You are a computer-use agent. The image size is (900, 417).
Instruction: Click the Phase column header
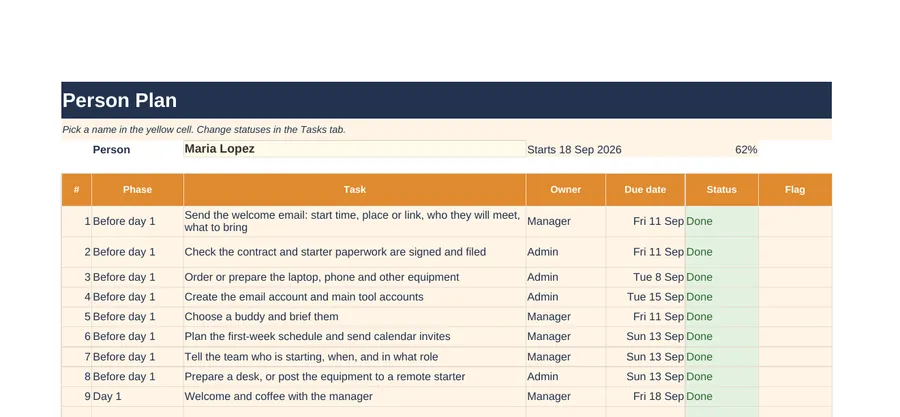click(137, 190)
